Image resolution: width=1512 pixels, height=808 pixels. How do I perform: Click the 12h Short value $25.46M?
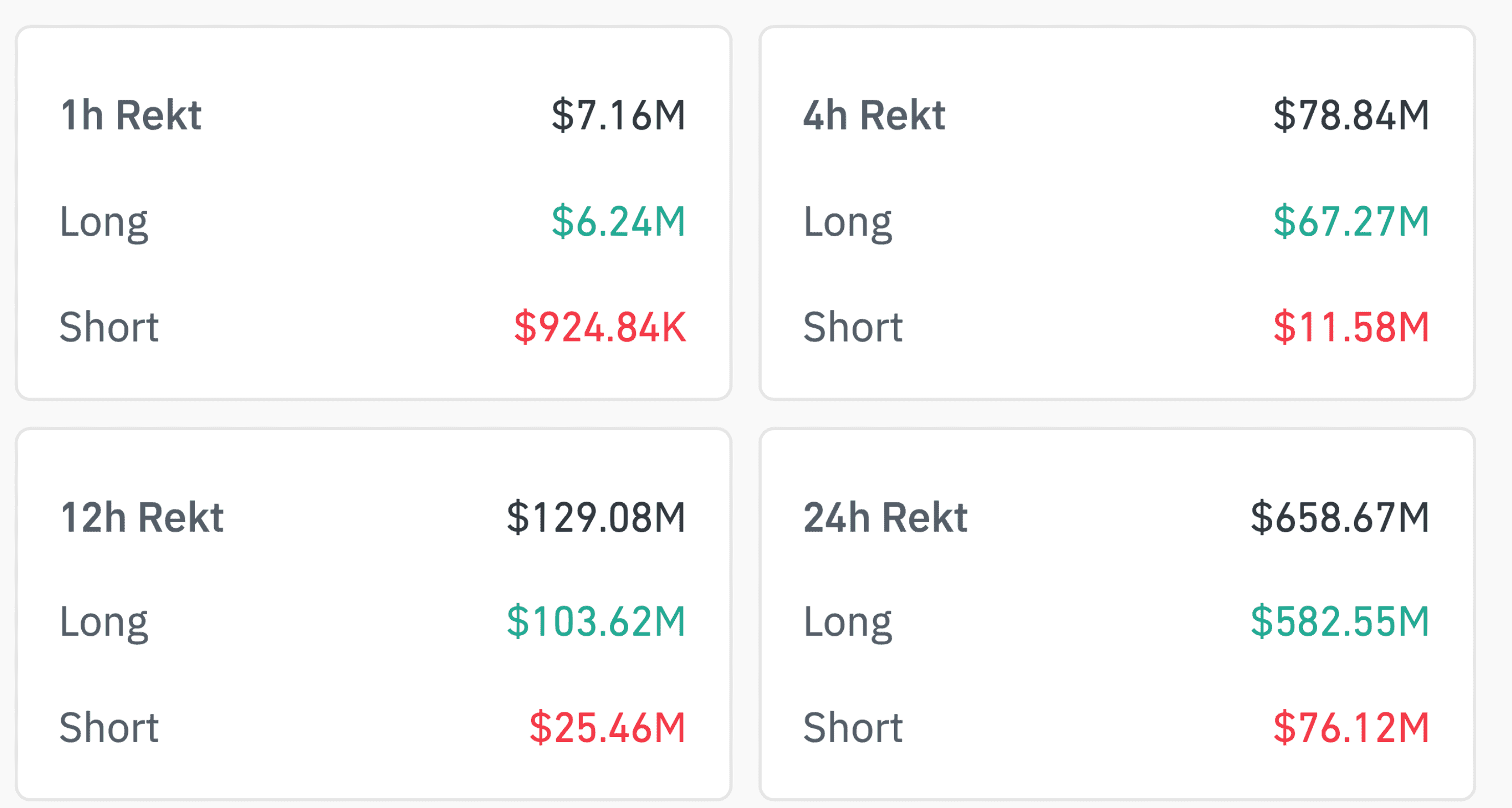point(607,728)
